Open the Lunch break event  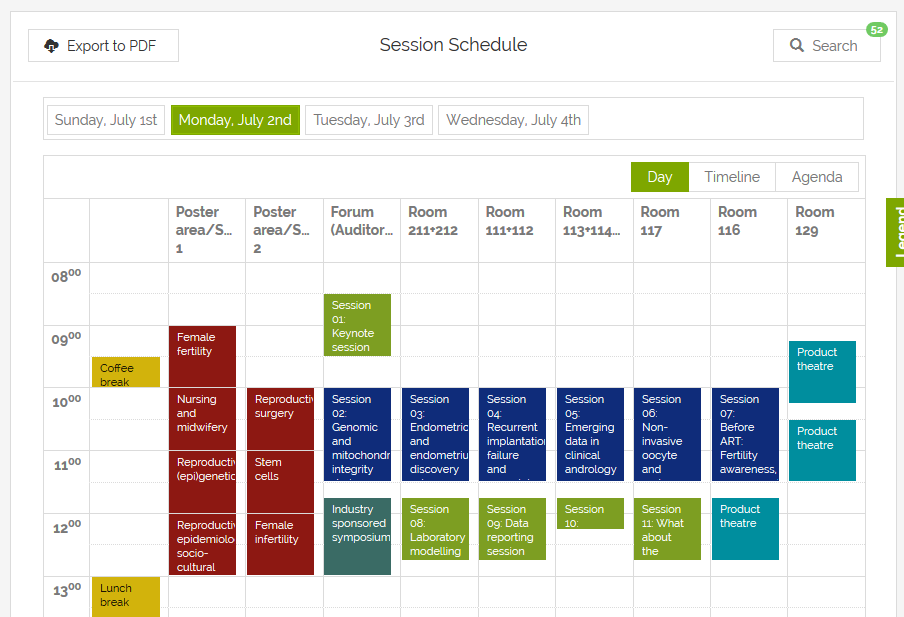[126, 595]
